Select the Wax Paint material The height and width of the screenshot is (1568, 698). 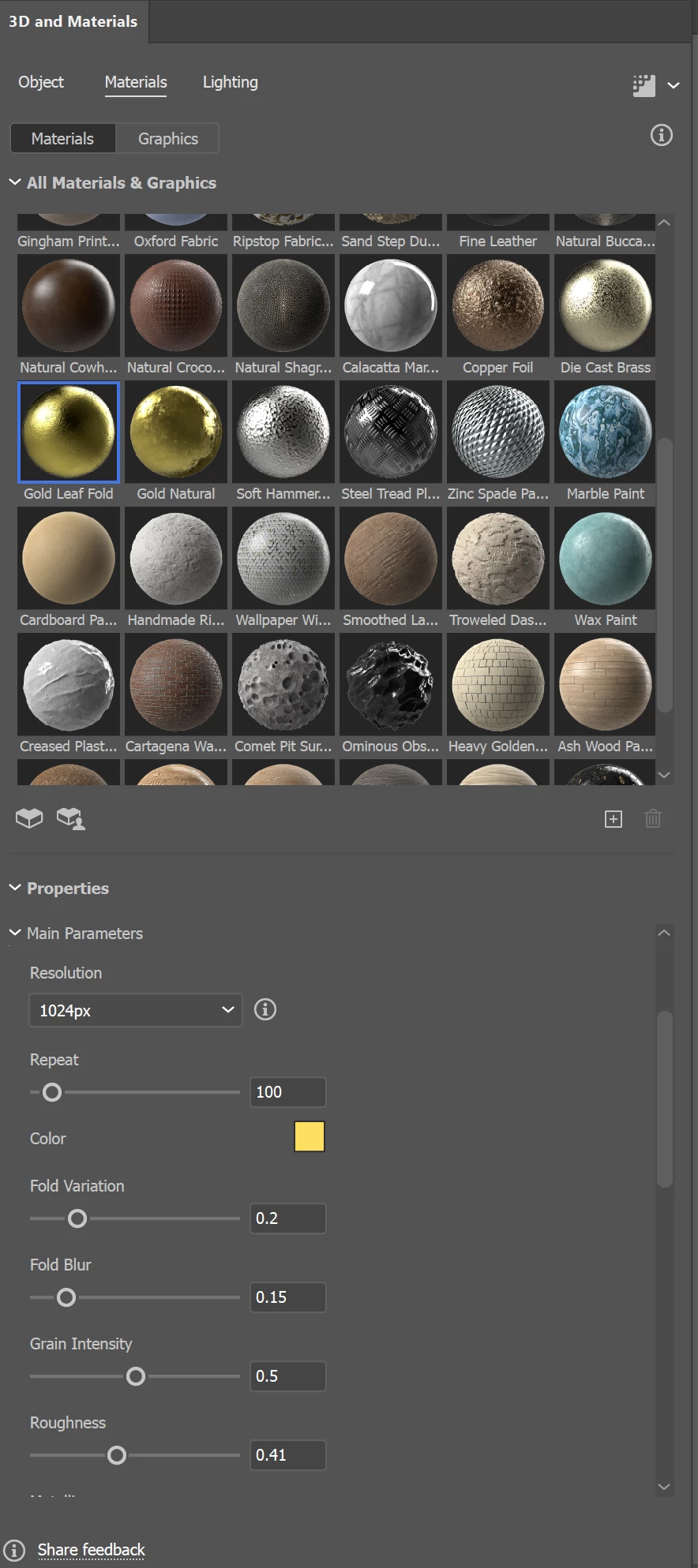coord(606,559)
